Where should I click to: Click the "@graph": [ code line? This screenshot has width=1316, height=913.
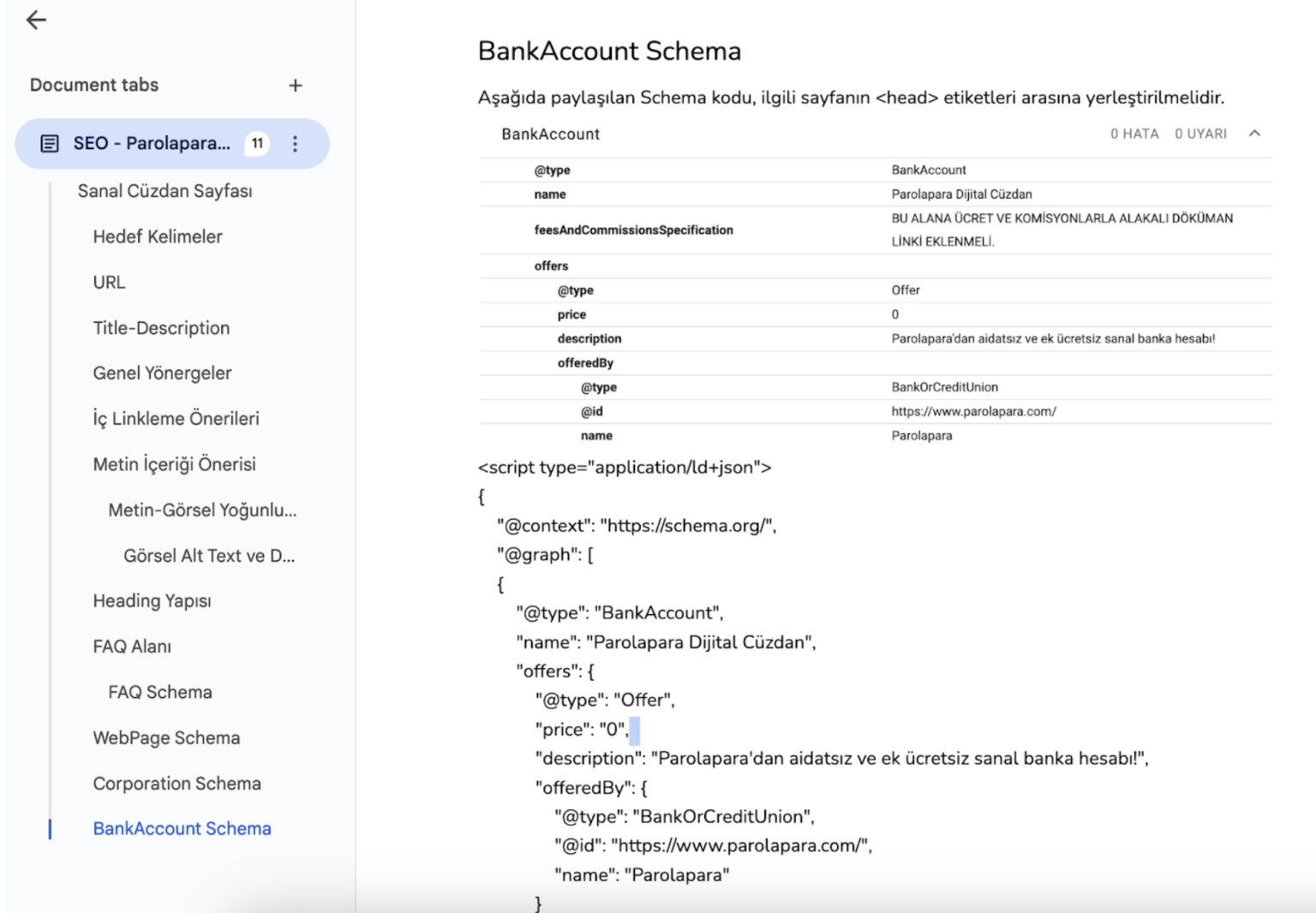click(545, 555)
